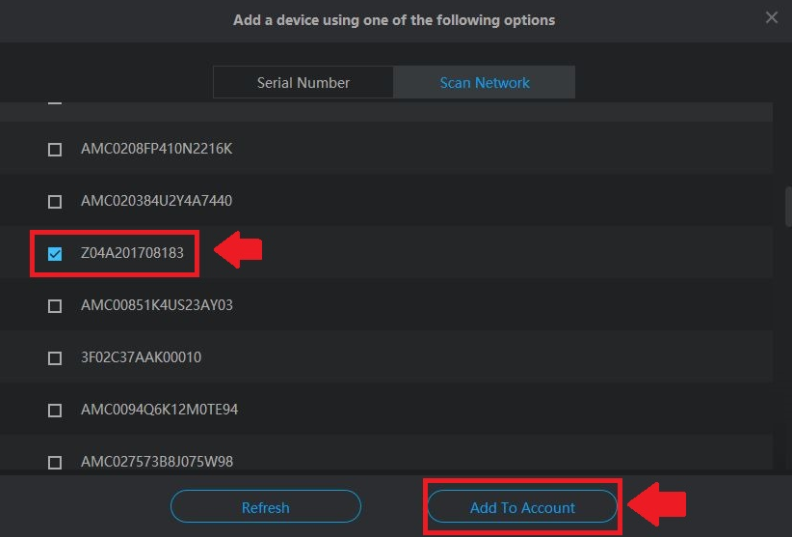Click the device name AMC020384U2Y4A7440
Screen dimensions: 792x537
pos(156,201)
